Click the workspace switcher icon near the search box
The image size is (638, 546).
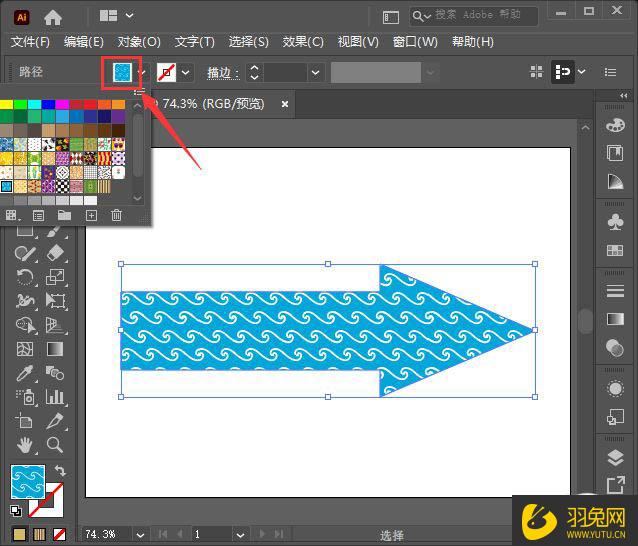pos(391,17)
